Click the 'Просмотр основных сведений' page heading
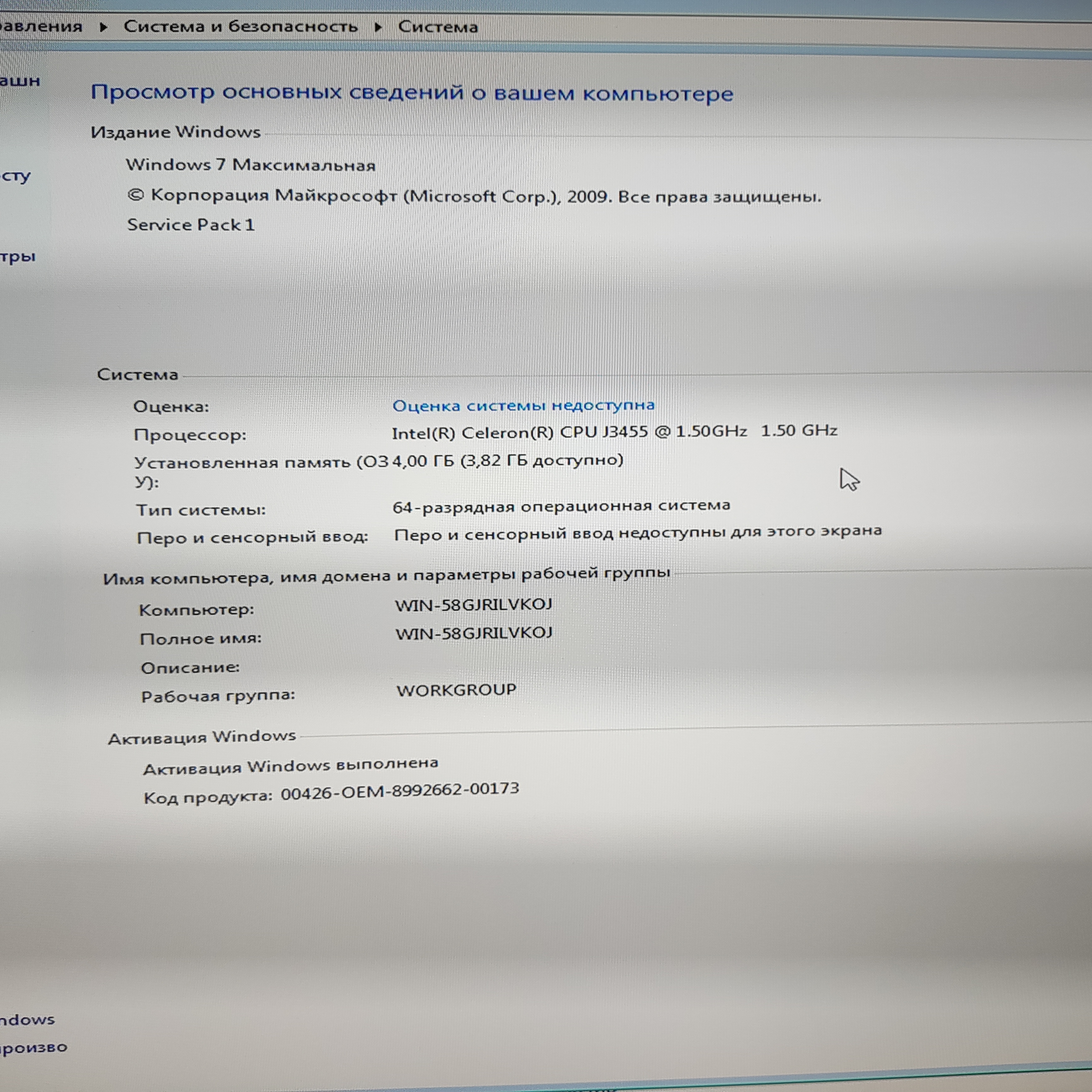Viewport: 1092px width, 1092px height. pos(411,93)
